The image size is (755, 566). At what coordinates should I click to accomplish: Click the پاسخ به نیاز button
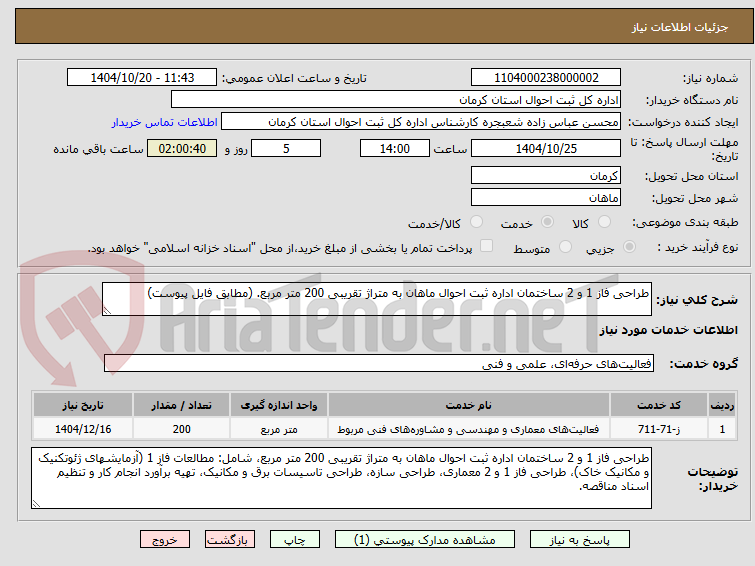pos(580,540)
